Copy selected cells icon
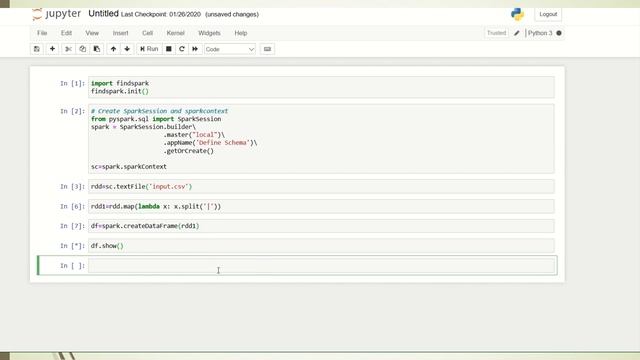Screen dimensions: 640x360 tap(82, 49)
